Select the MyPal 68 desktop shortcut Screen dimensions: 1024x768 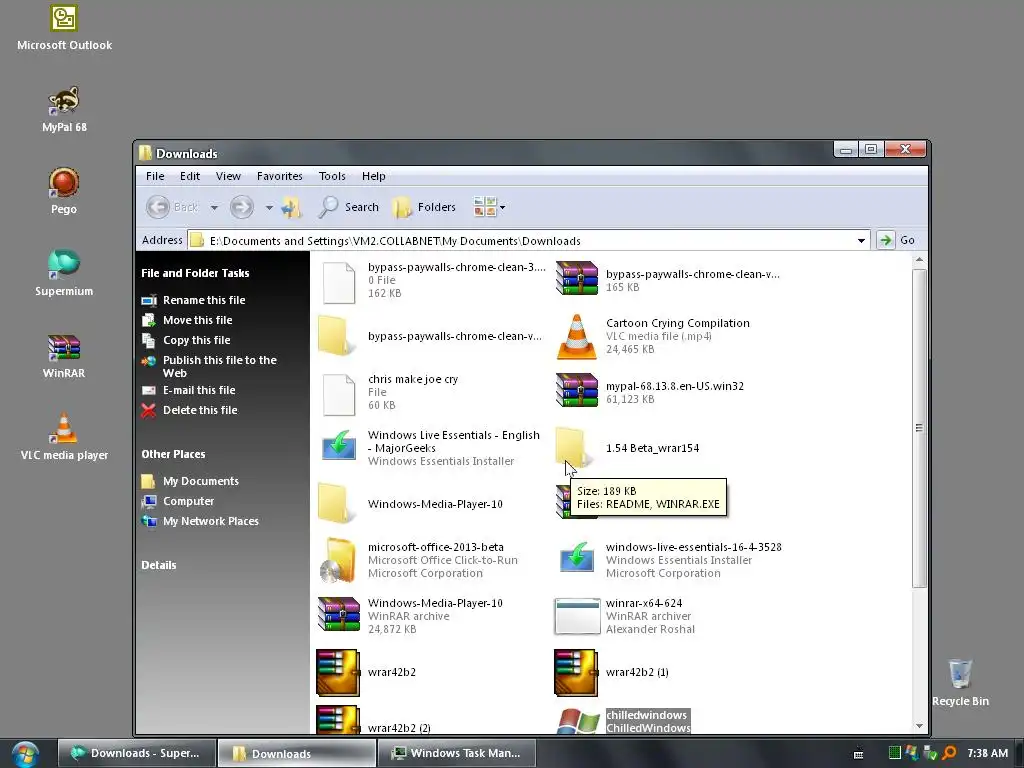pyautogui.click(x=64, y=110)
